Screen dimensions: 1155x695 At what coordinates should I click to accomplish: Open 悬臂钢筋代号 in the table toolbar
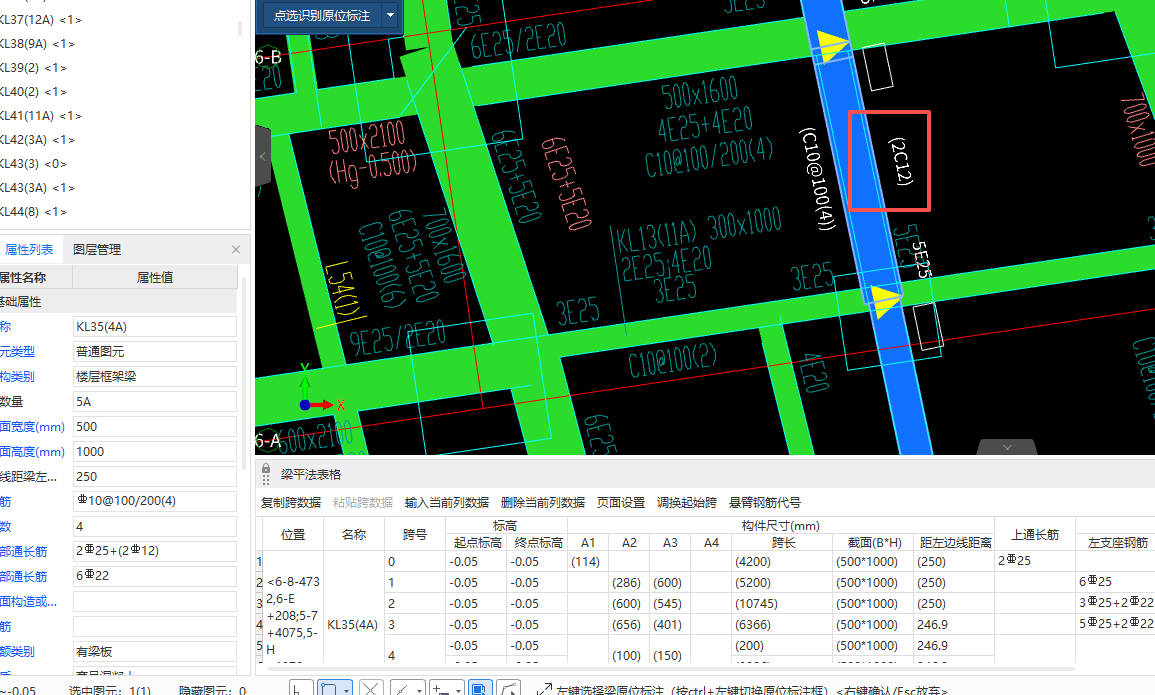tap(765, 502)
